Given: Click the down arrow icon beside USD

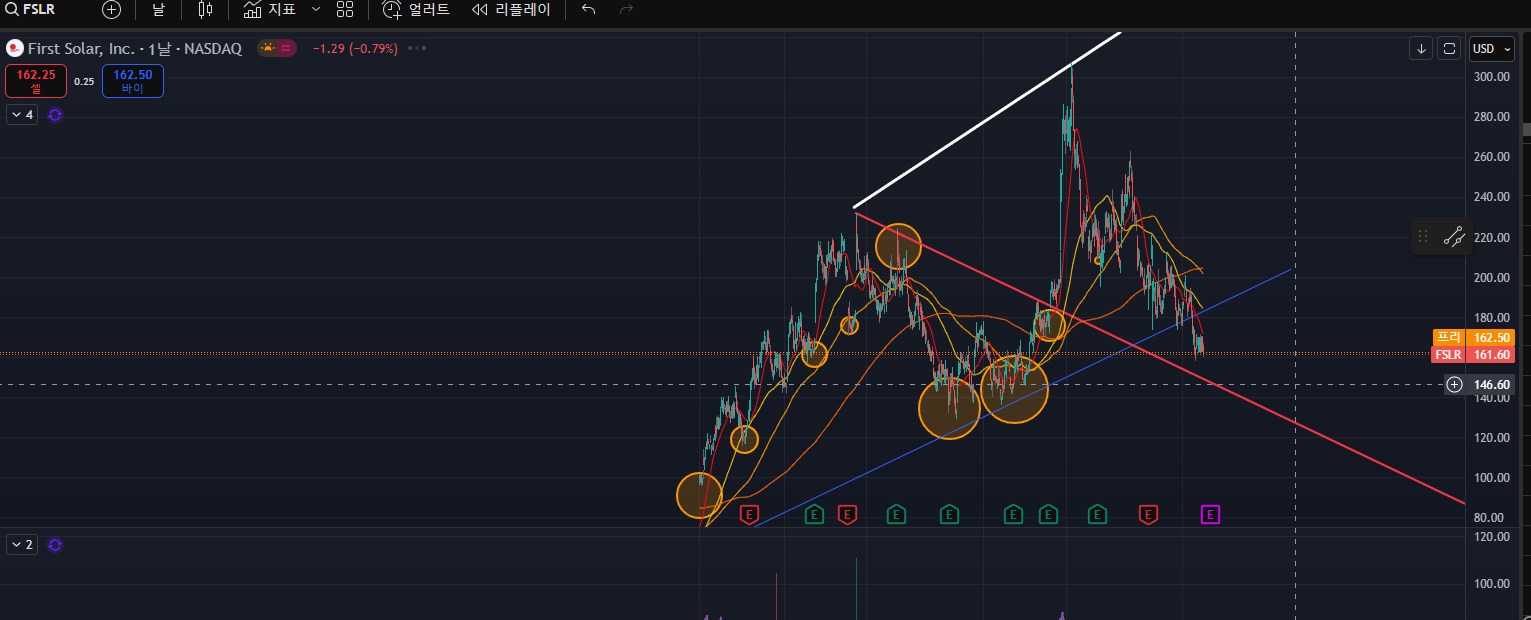Looking at the screenshot, I should pyautogui.click(x=1421, y=49).
